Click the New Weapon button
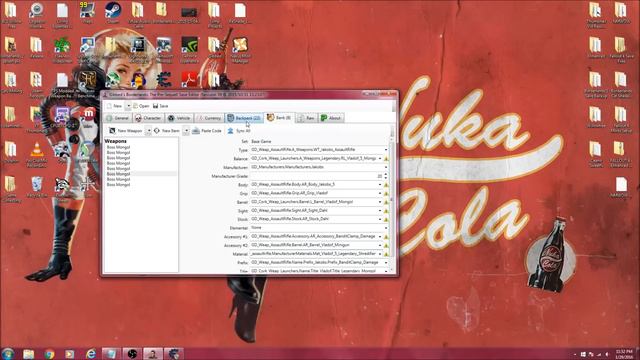This screenshot has width=640, height=360. click(126, 131)
